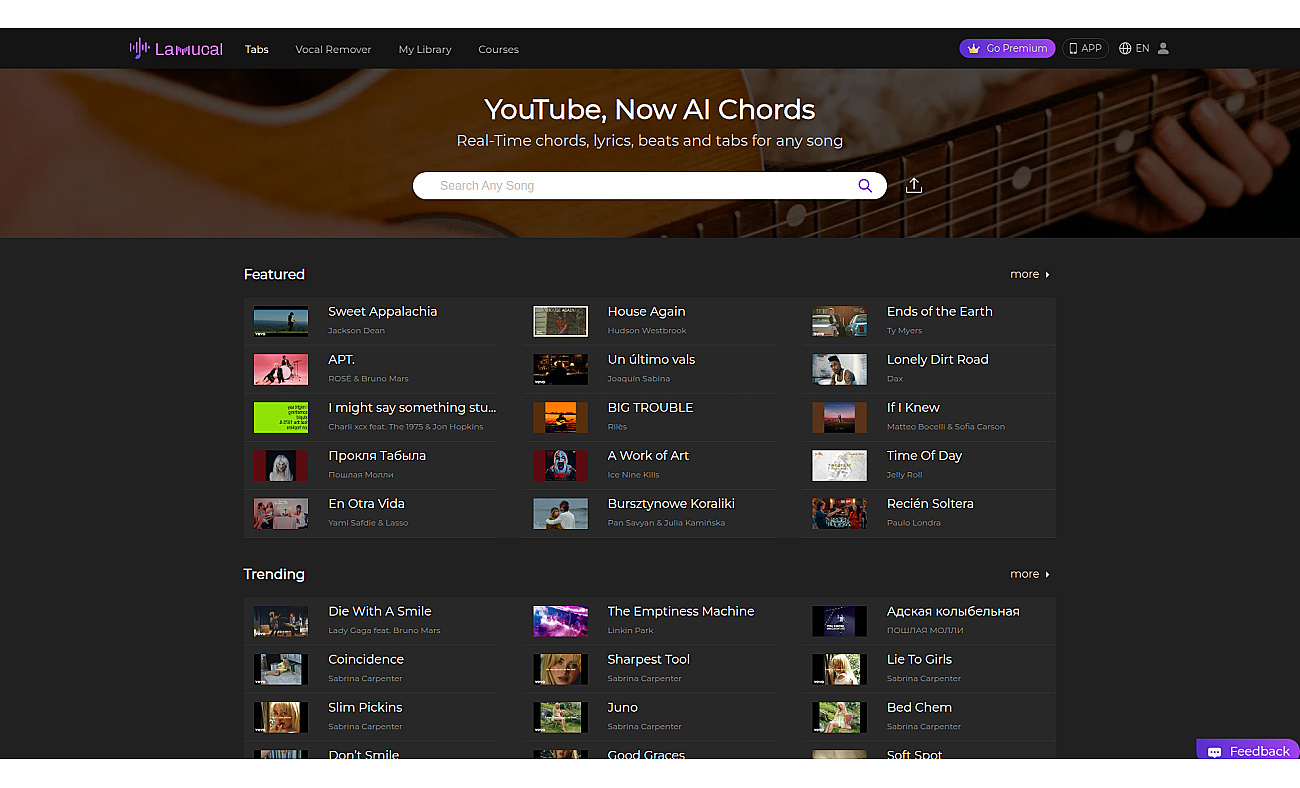Open the A Work of Art thumbnail
Screen dimensions: 1300x788
click(x=560, y=465)
